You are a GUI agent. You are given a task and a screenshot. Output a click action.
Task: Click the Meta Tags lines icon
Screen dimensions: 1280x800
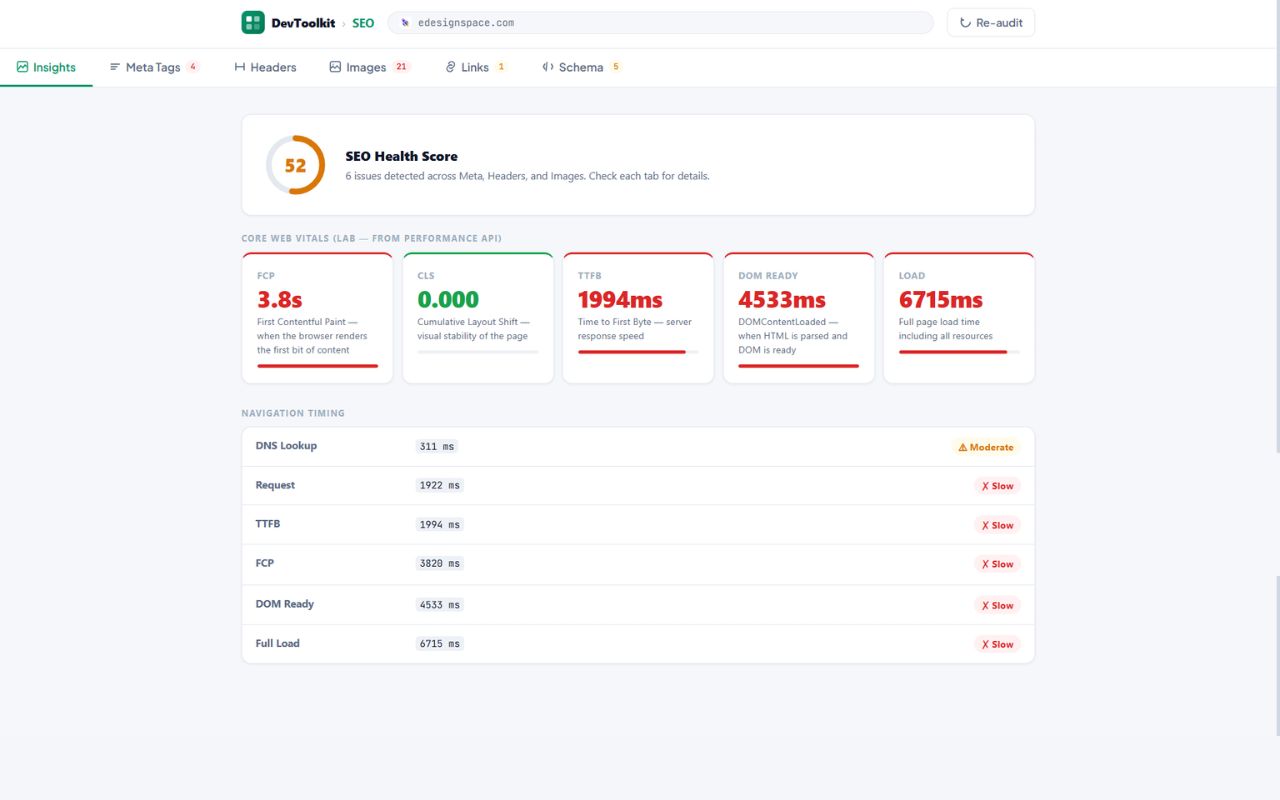coord(115,67)
